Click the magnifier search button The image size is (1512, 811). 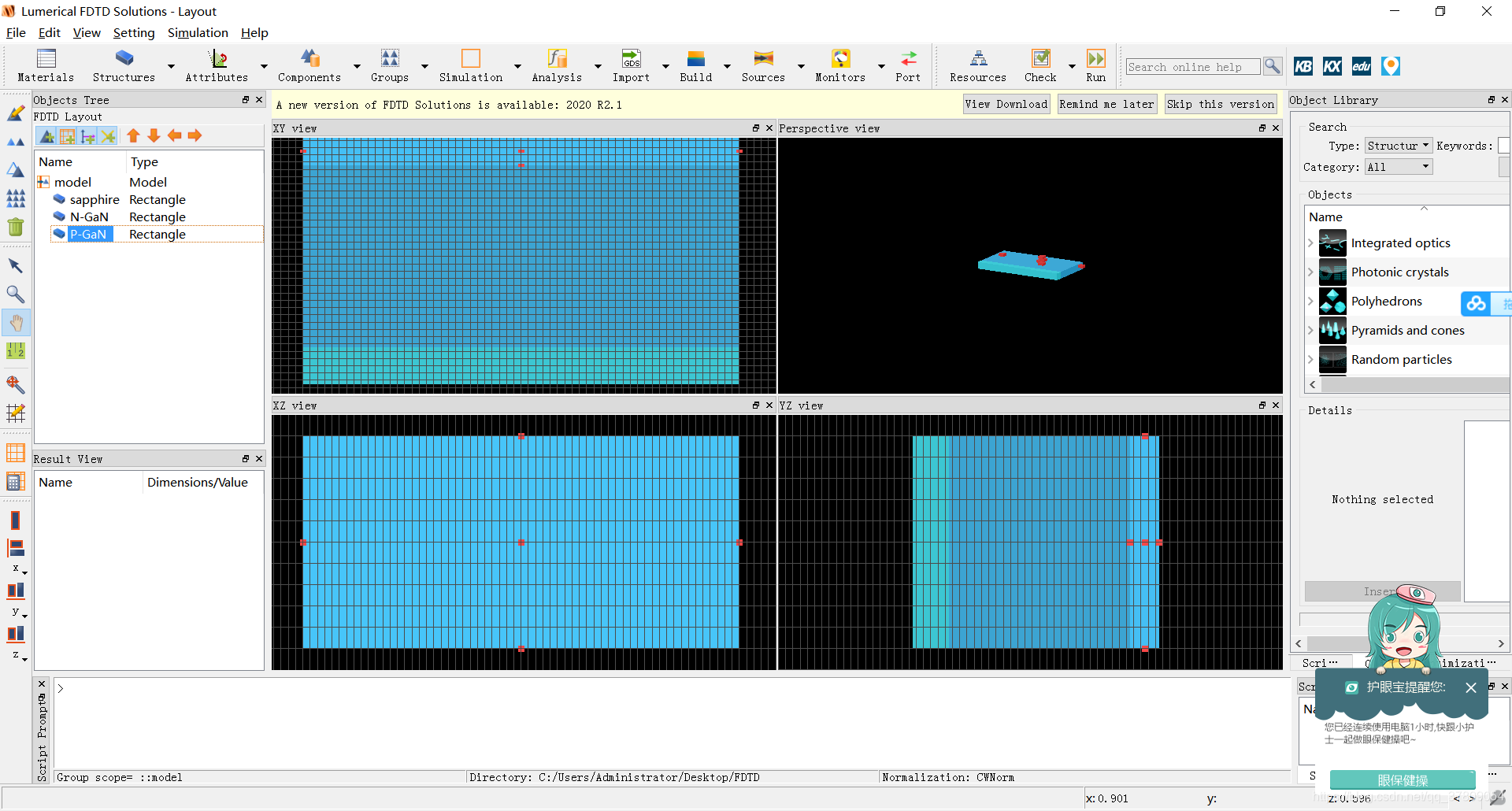[x=1272, y=66]
